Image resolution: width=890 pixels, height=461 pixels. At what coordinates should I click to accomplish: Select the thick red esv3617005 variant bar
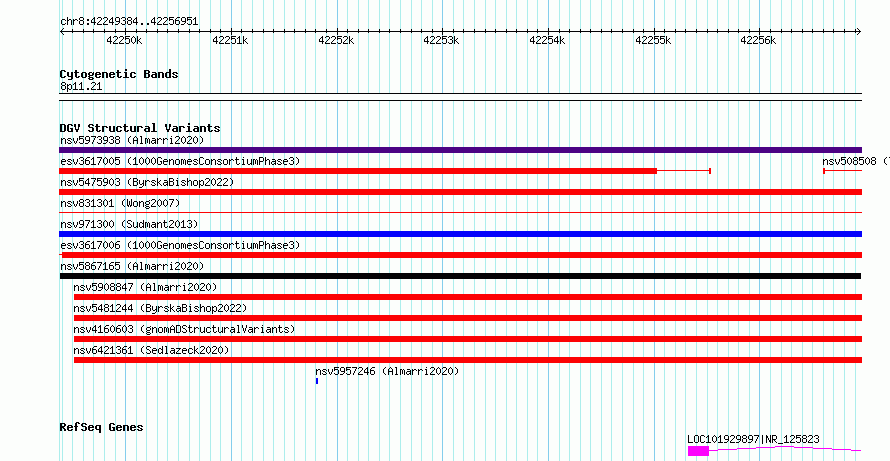tap(358, 171)
